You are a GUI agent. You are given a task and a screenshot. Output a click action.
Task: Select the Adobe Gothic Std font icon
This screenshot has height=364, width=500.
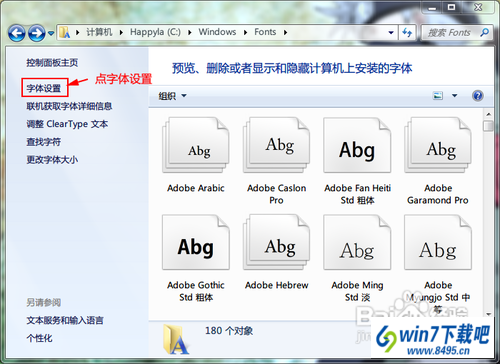tap(196, 242)
